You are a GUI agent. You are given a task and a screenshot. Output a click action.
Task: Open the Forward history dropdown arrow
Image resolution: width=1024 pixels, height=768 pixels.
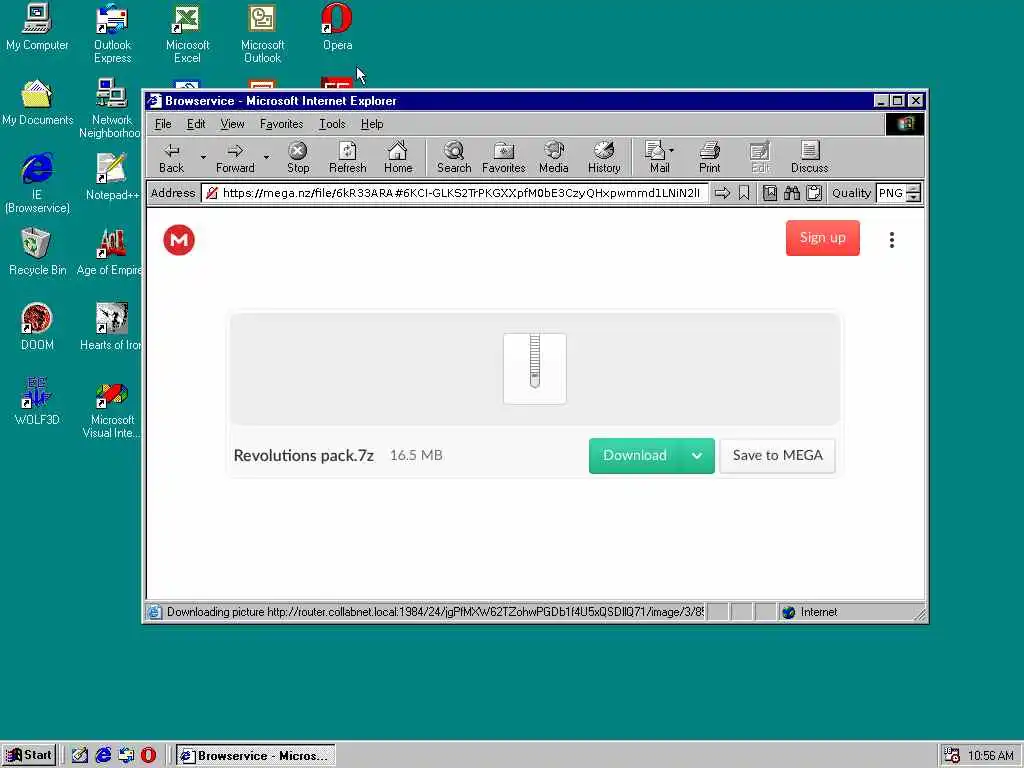tap(266, 157)
